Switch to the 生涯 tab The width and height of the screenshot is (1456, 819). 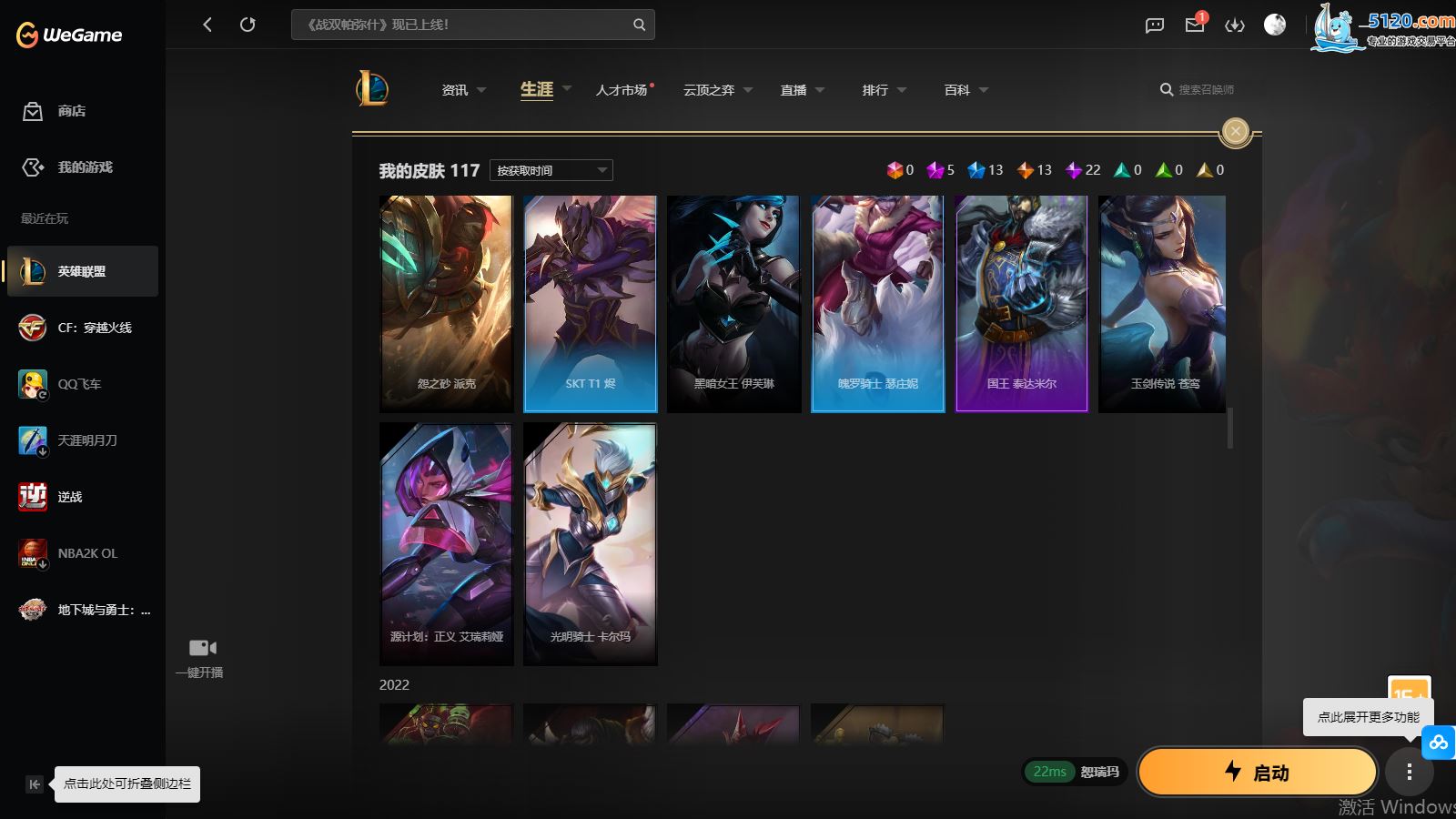[537, 89]
